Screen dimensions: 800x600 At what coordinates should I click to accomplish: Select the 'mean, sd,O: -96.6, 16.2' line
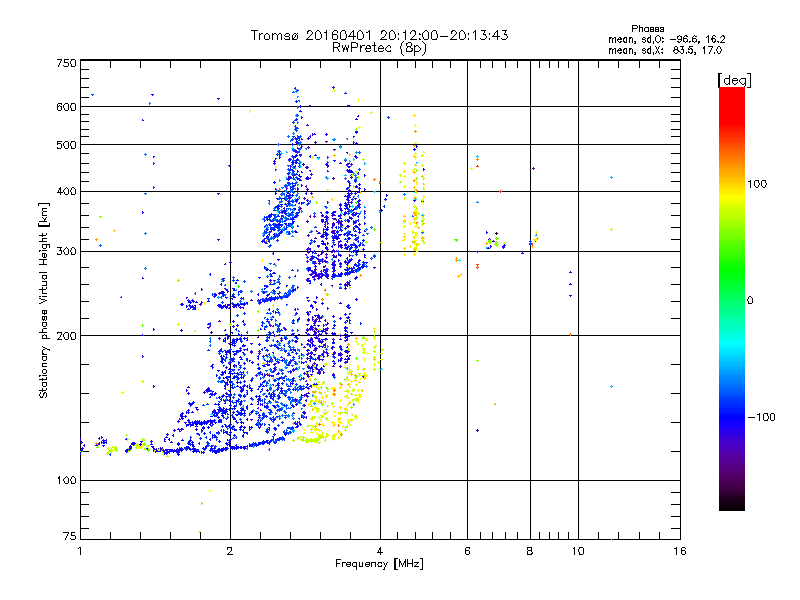[666, 39]
